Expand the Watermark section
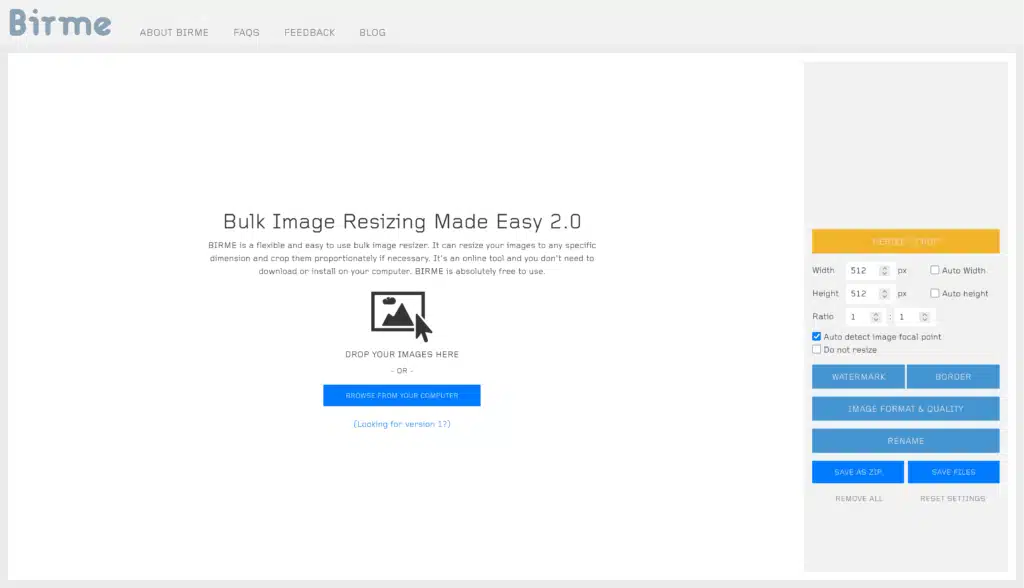Viewport: 1024px width, 588px height. pyautogui.click(x=858, y=376)
